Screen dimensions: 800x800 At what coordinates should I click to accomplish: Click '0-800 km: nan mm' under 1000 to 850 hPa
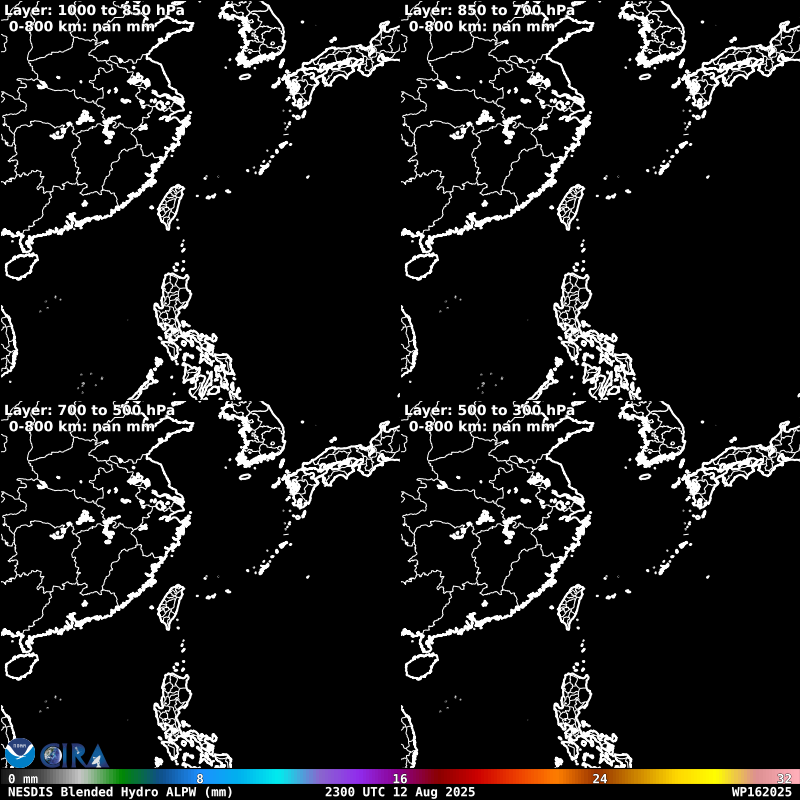coord(82,27)
